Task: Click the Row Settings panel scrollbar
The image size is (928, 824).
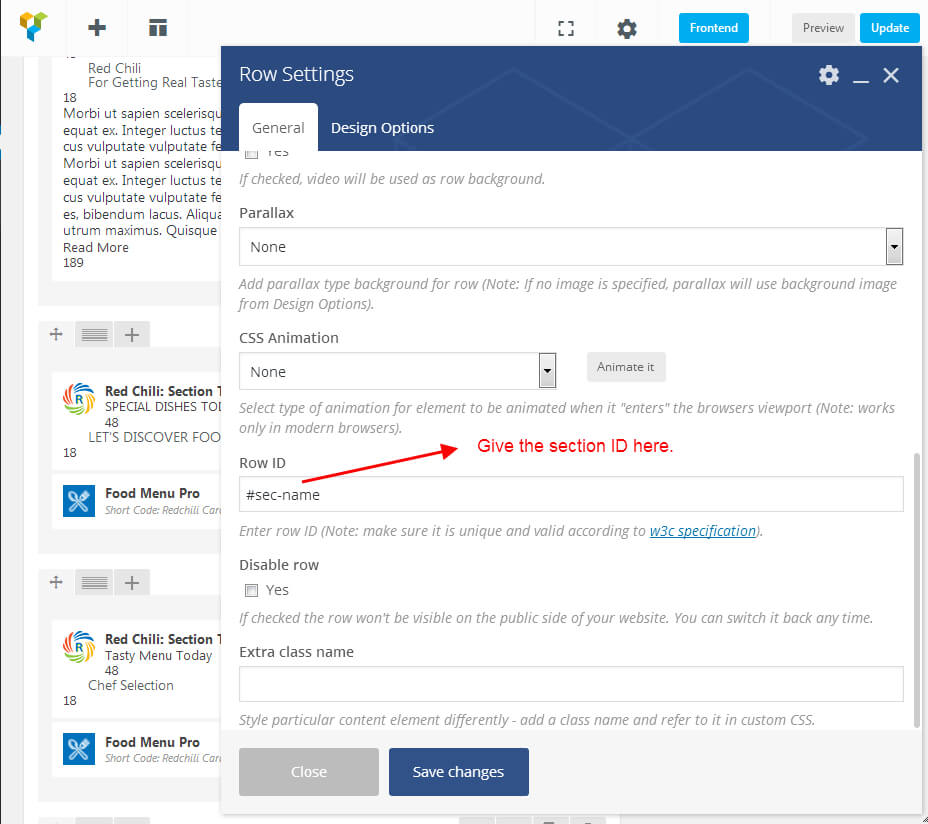Action: [917, 591]
